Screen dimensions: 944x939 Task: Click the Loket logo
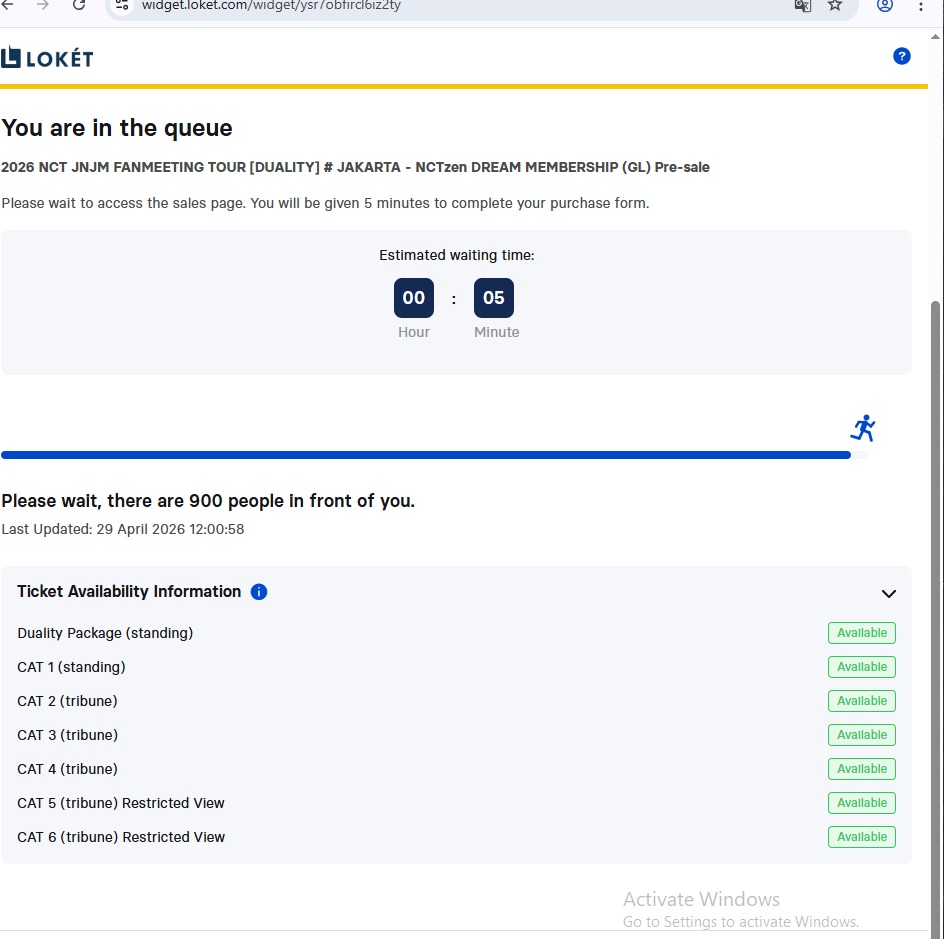47,58
